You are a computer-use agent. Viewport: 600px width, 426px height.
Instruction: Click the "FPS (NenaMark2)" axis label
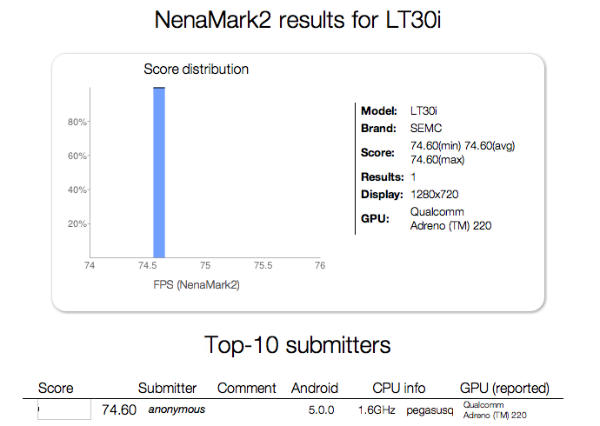204,285
